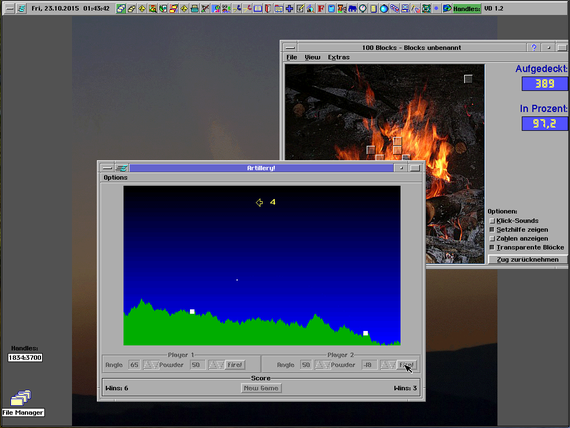Screen dimensions: 570x428
Task: Click the Player 1 Powder field showing 50
Action: (197, 365)
